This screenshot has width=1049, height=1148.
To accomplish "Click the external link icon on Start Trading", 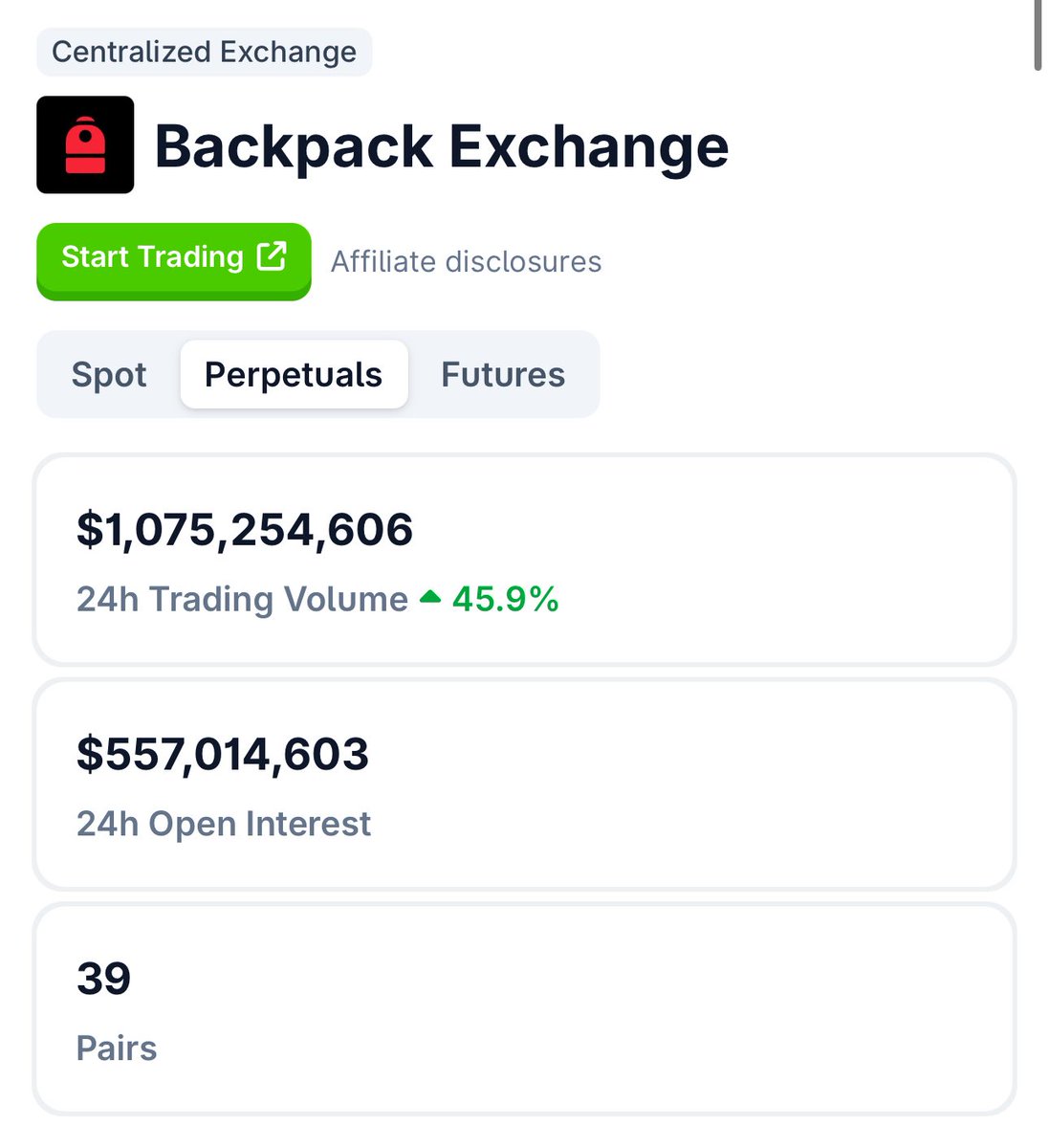I will click(272, 256).
